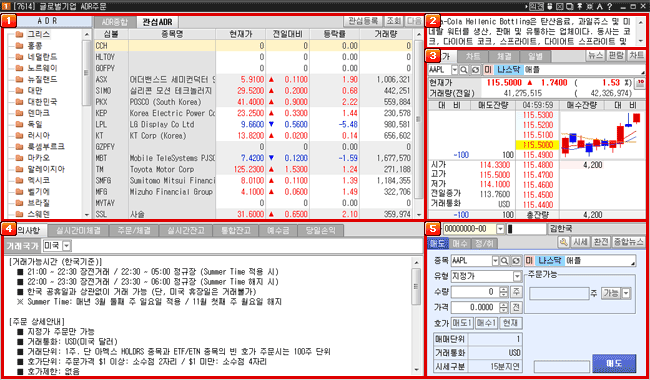Click magnifier search icon next to quote AAPL
This screenshot has height=380, width=650.
463,70
